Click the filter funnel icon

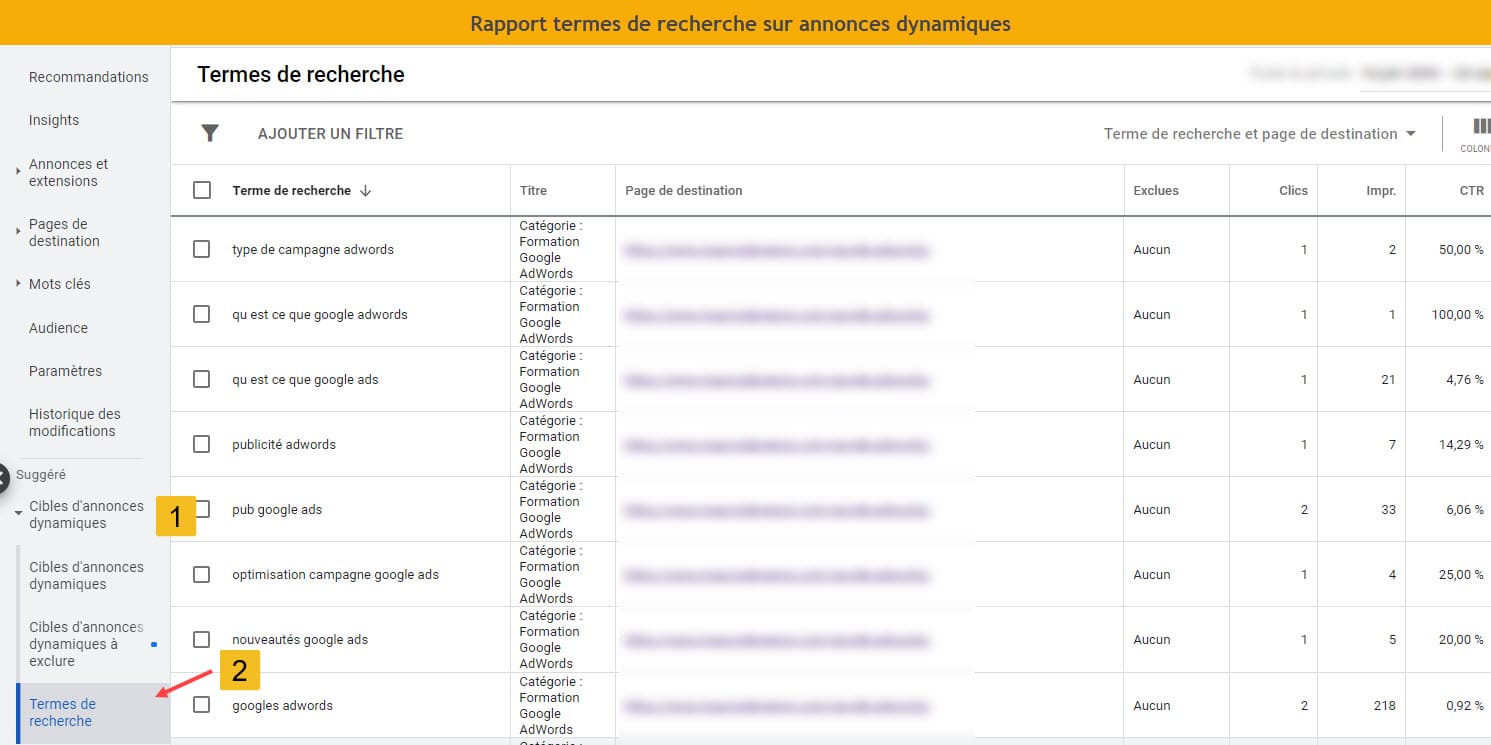coord(209,133)
